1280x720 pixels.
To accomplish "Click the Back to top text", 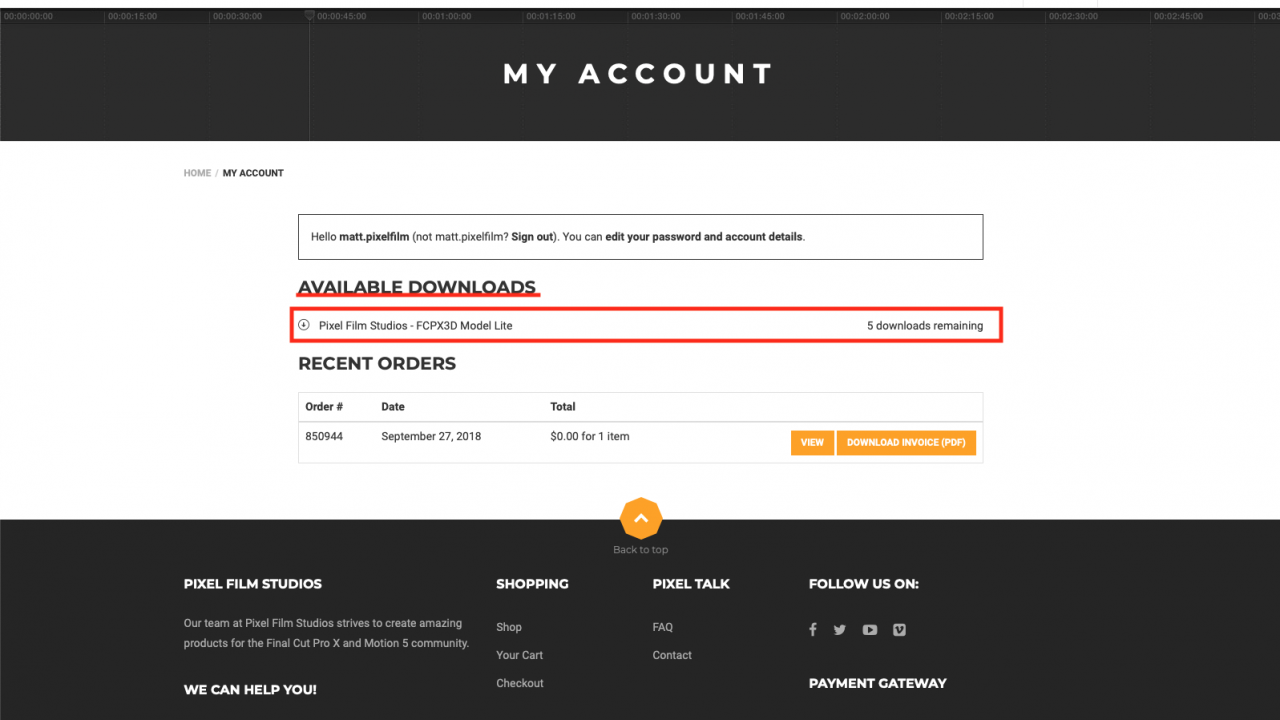I will pos(641,550).
